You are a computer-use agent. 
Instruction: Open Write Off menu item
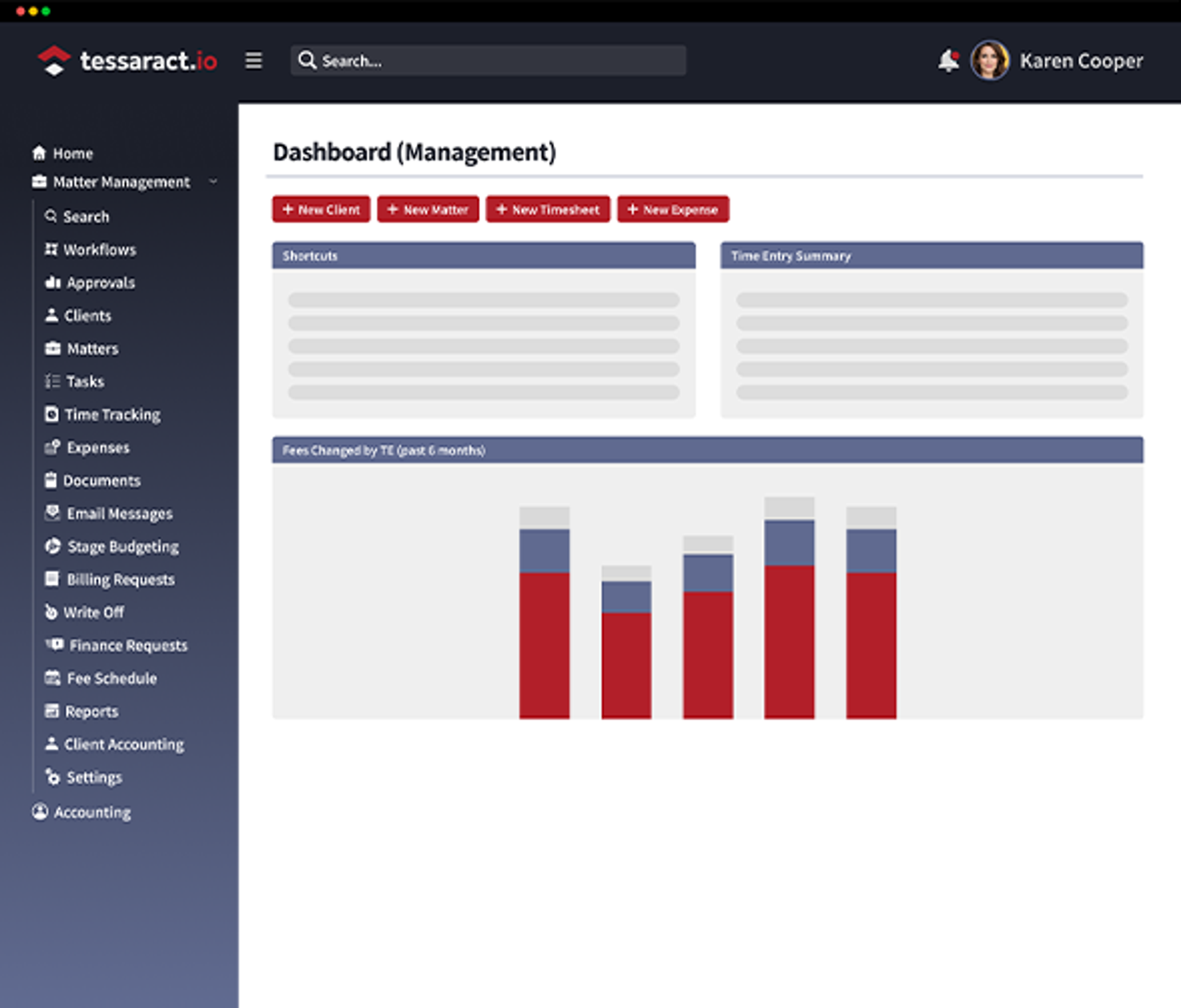93,613
